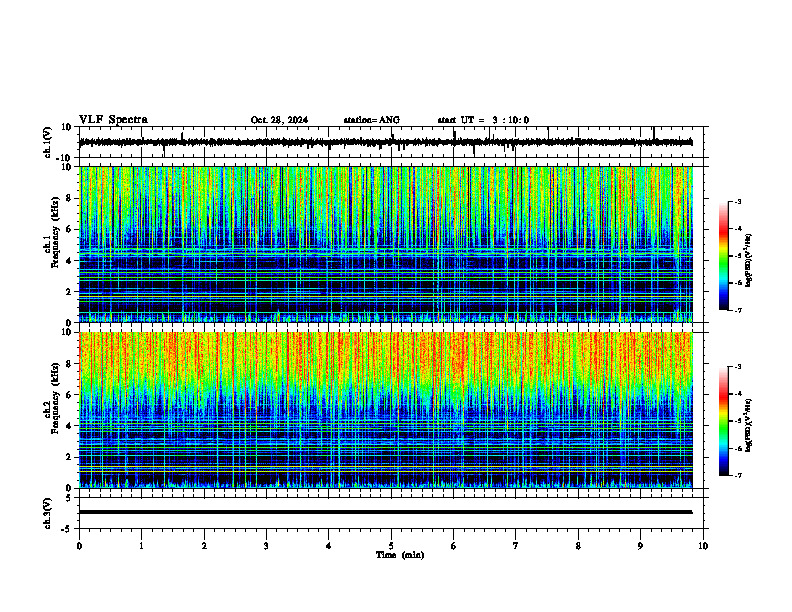792x612 pixels.
Task: Click the ch.1 voltage waveform trace
Action: [x=385, y=142]
